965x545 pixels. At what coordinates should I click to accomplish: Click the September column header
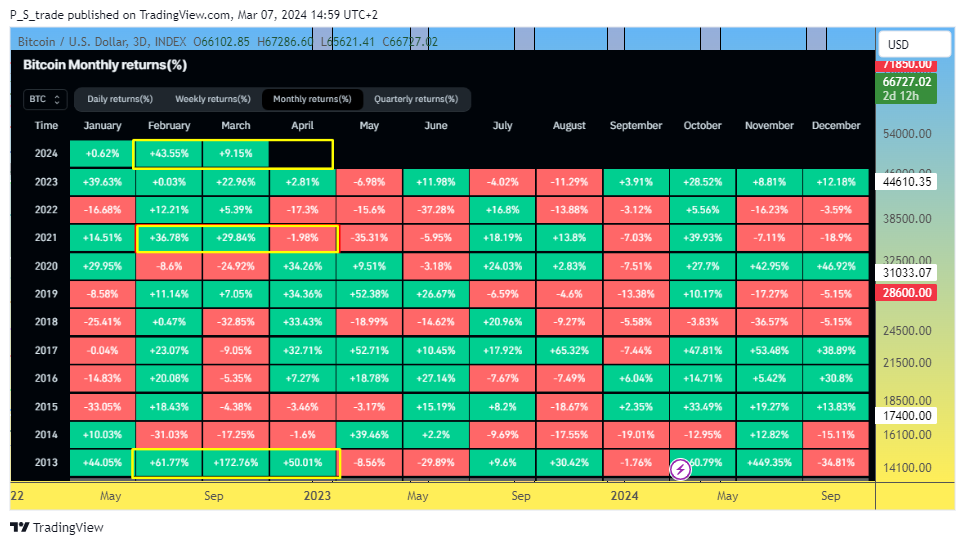coord(636,125)
